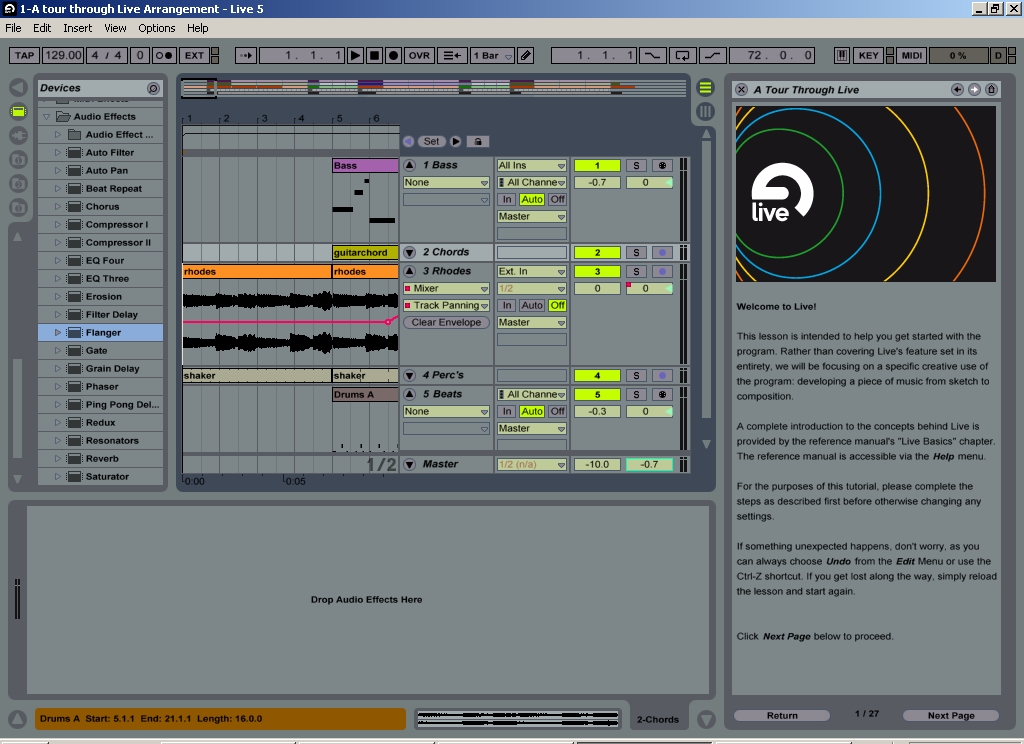This screenshot has width=1024, height=744.
Task: Go to the lesson home icon
Action: tap(991, 89)
